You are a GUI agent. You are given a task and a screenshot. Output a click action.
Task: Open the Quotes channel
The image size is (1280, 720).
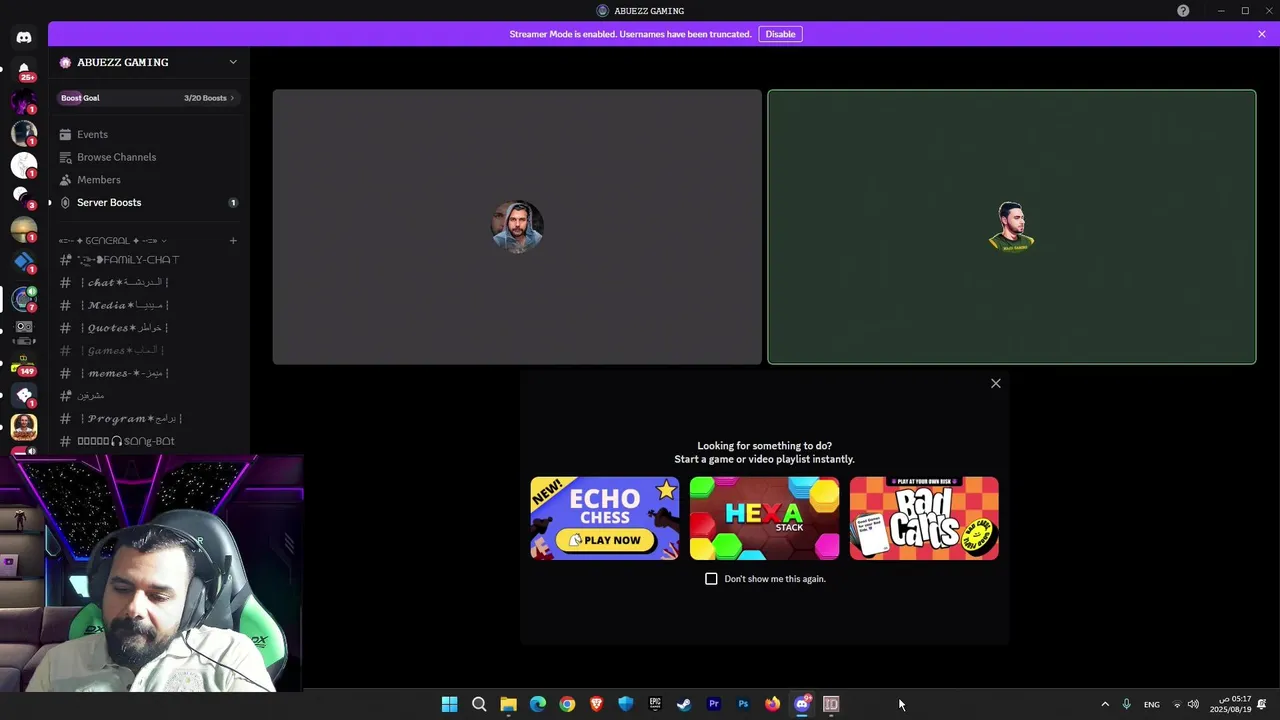point(149,328)
